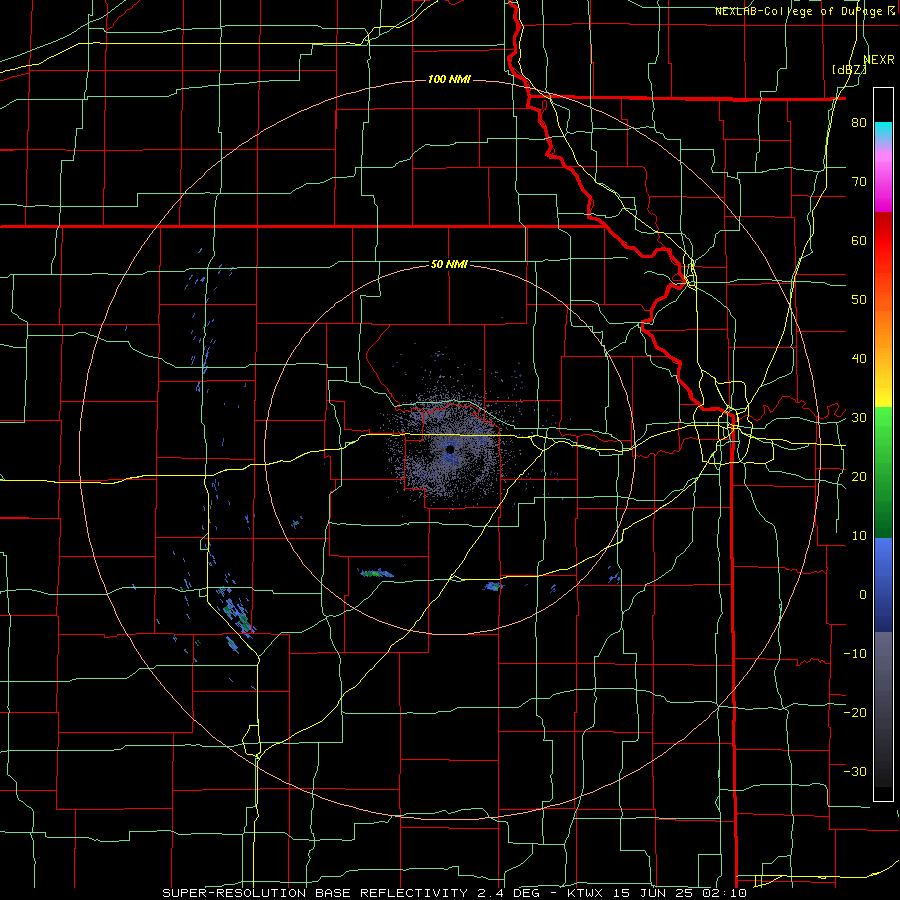This screenshot has height=900, width=900.
Task: Click the 10 value on the dBZ scale
Action: tap(859, 536)
